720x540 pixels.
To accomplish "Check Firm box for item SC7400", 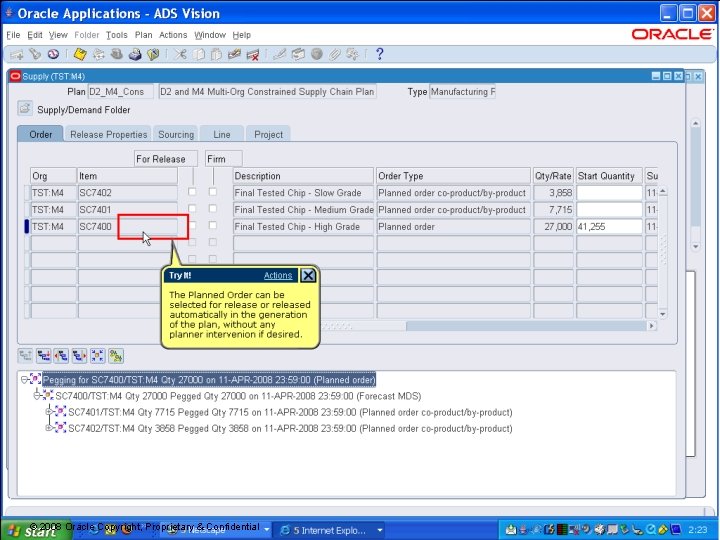I will (213, 225).
